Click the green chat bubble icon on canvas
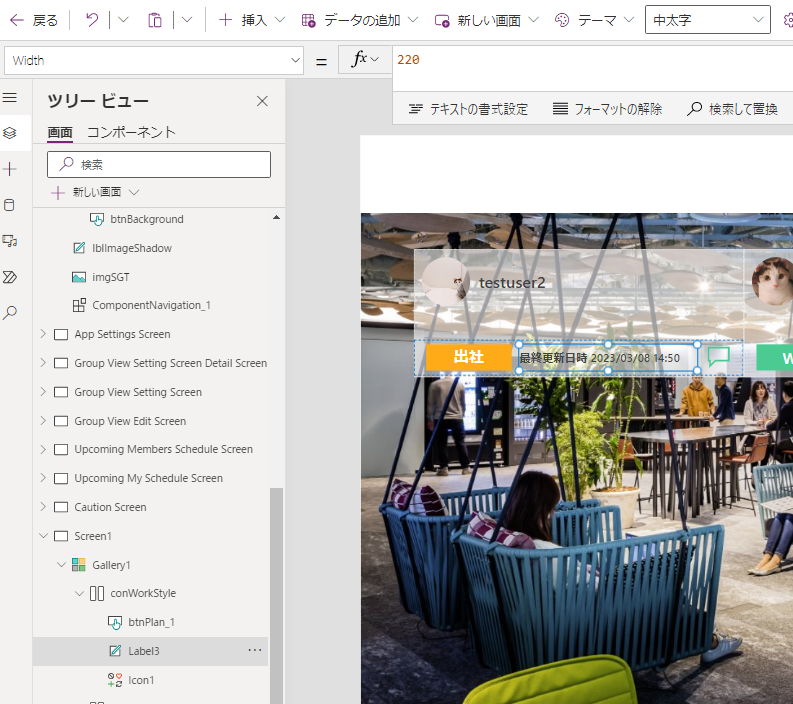Screen dimensions: 793x704 point(718,356)
